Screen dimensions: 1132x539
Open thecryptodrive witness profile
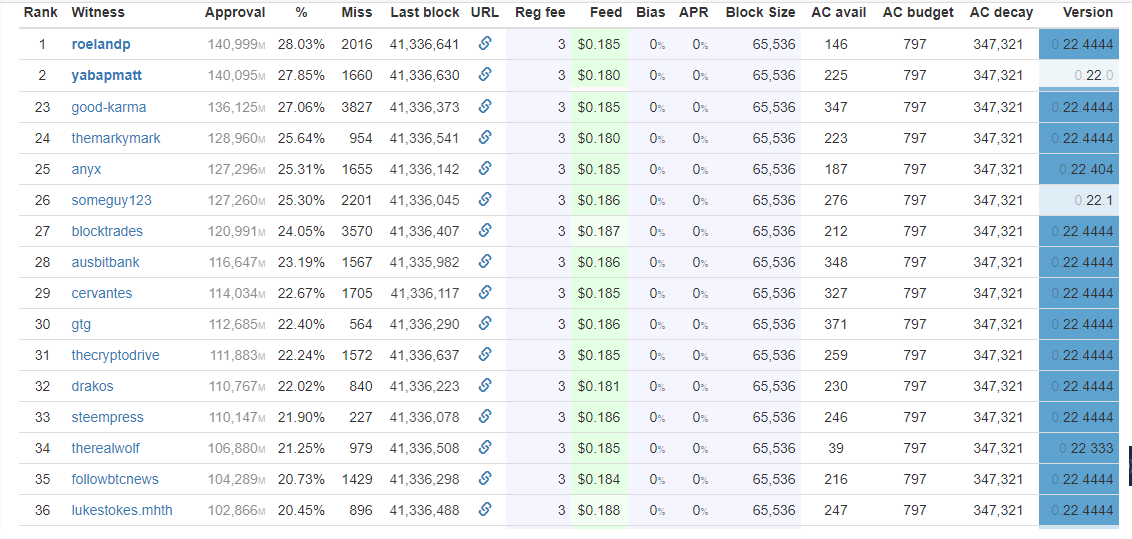pyautogui.click(x=116, y=355)
